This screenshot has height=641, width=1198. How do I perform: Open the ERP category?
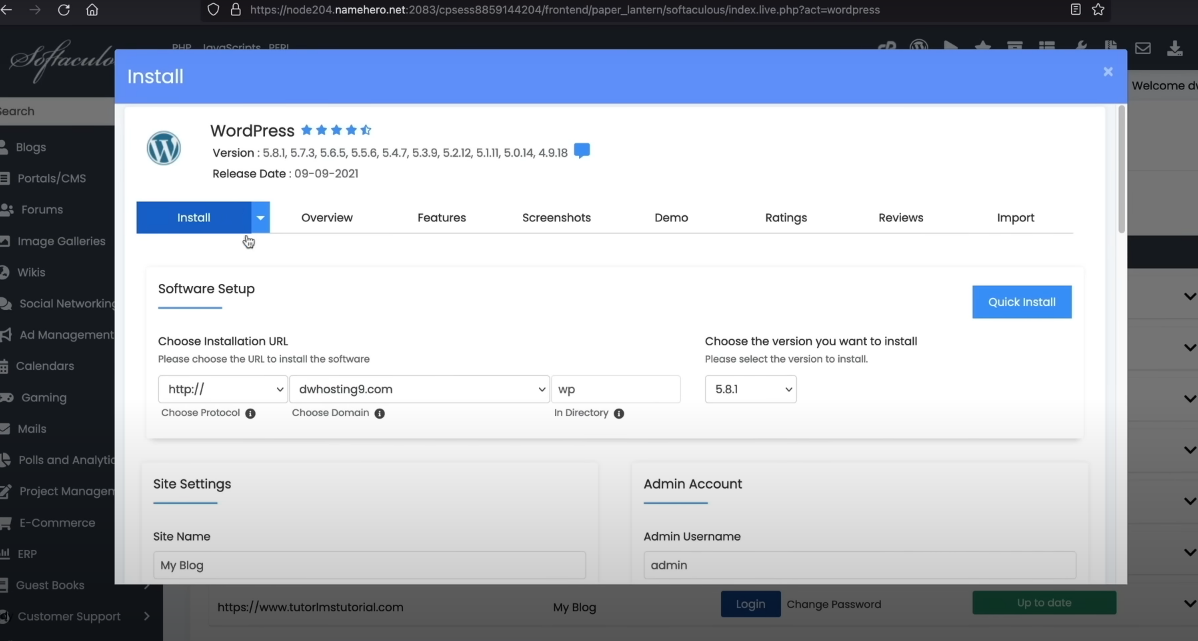[27, 554]
